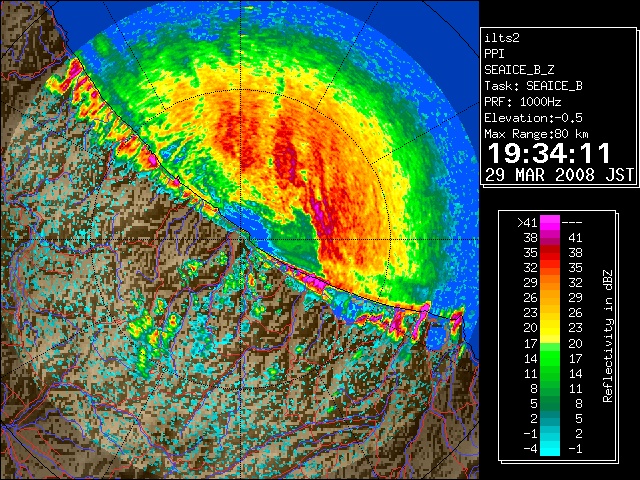The width and height of the screenshot is (640, 480).
Task: Click the "Max Range:80 km" line
Action: (536, 134)
